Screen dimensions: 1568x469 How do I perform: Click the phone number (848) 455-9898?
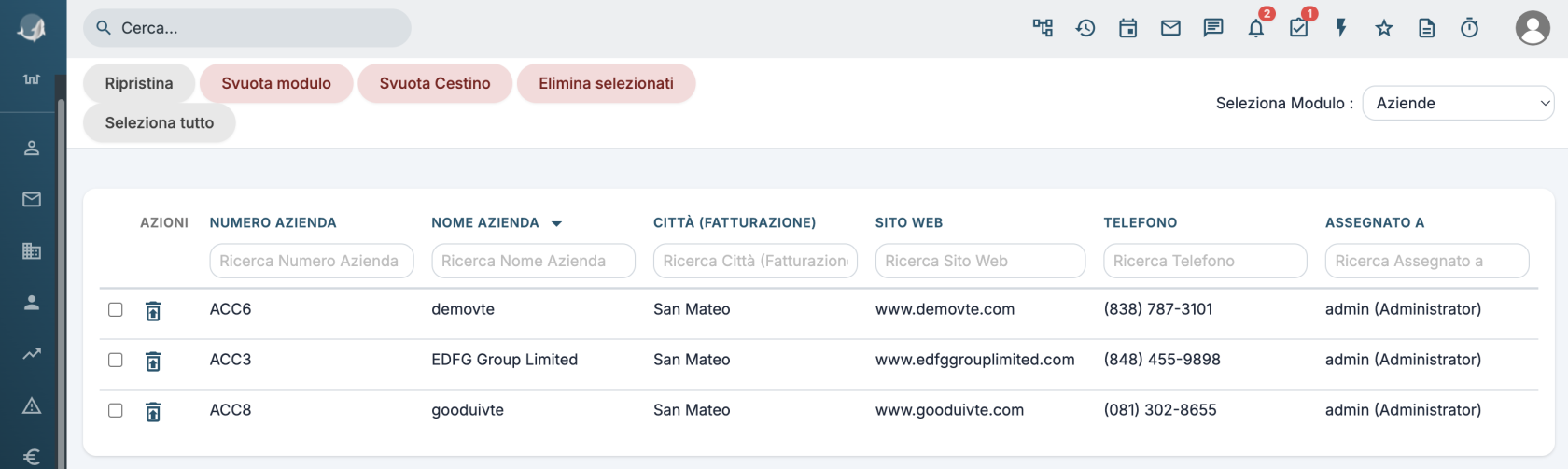(1162, 360)
